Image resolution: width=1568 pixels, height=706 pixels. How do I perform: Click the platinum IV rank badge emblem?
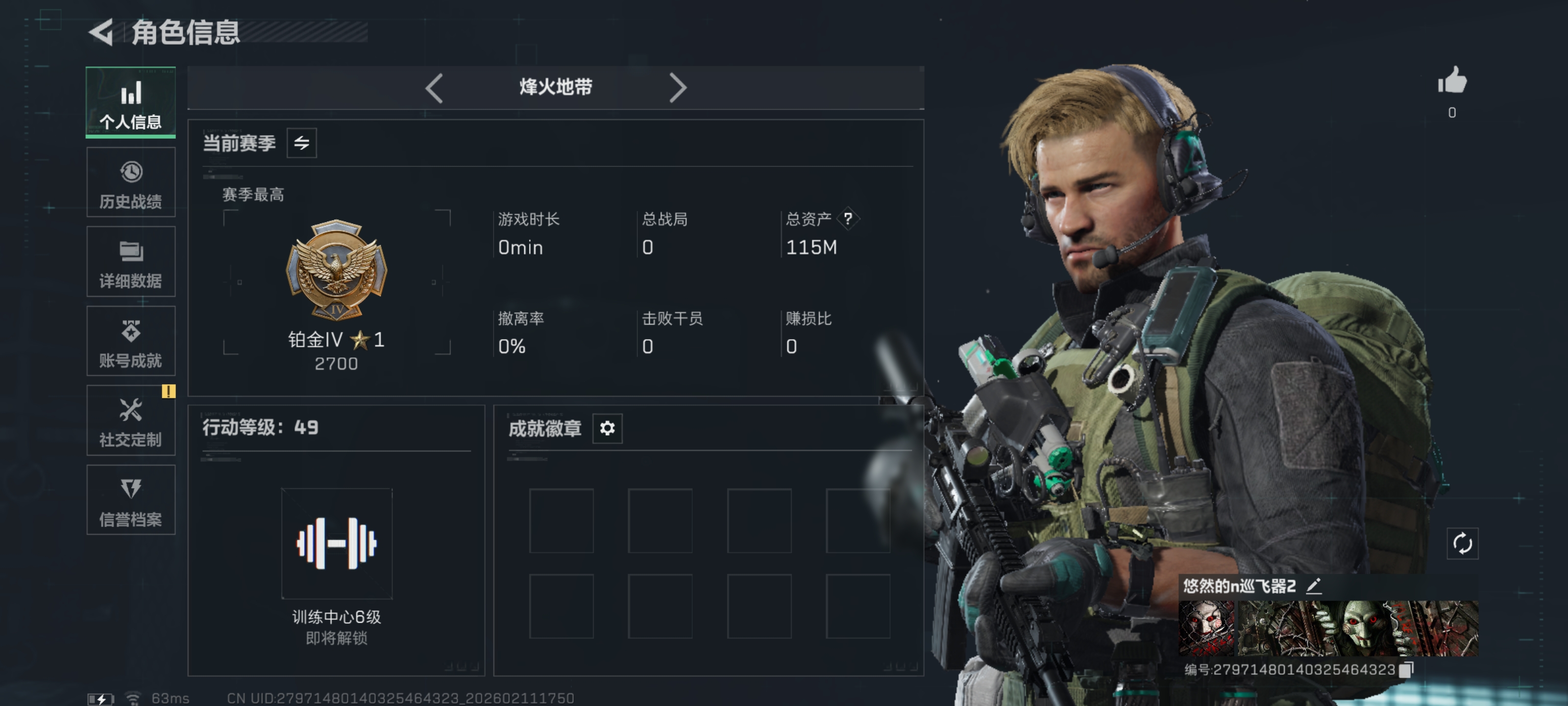click(337, 269)
